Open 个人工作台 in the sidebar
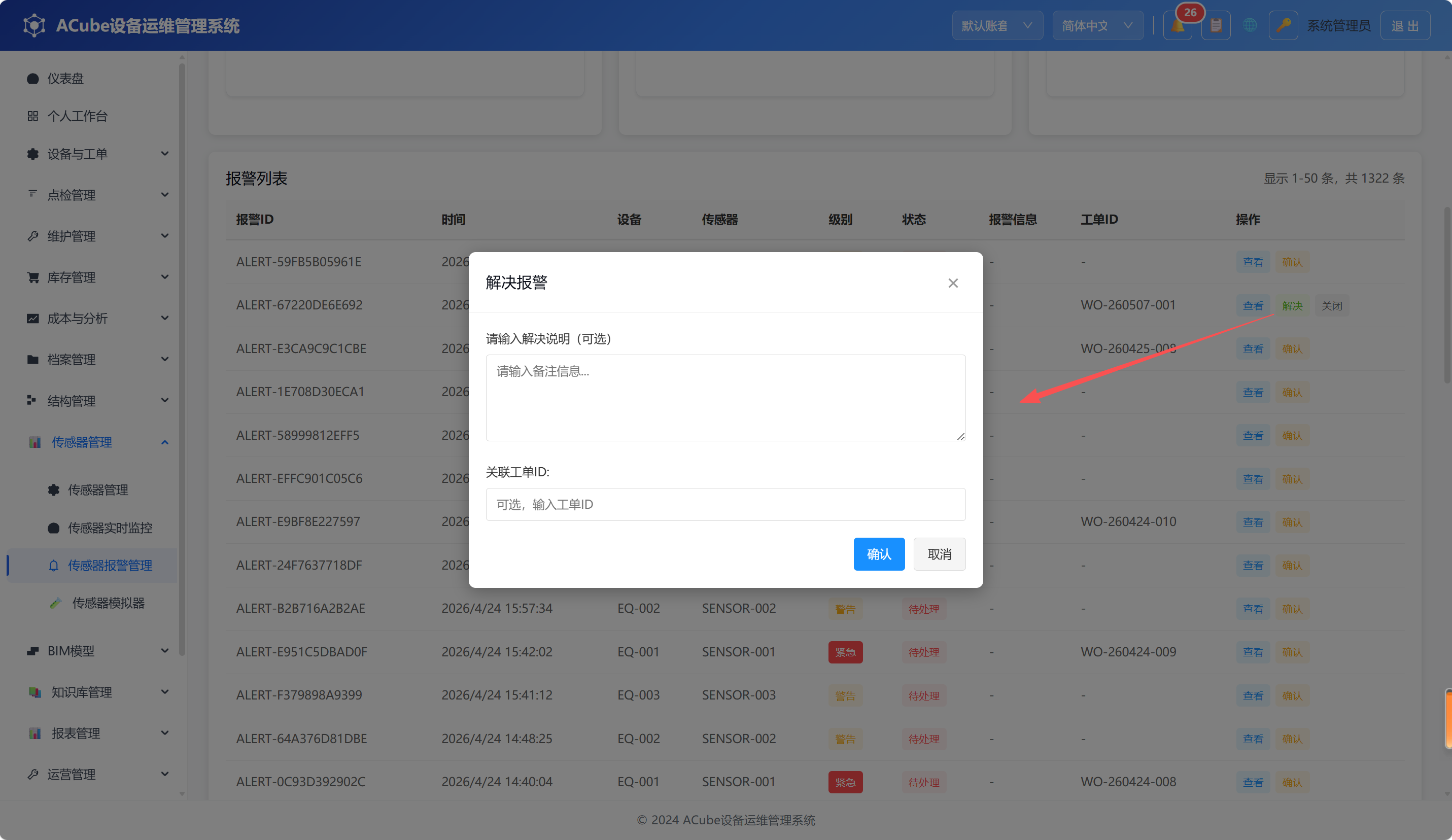Image resolution: width=1452 pixels, height=840 pixels. click(x=93, y=116)
